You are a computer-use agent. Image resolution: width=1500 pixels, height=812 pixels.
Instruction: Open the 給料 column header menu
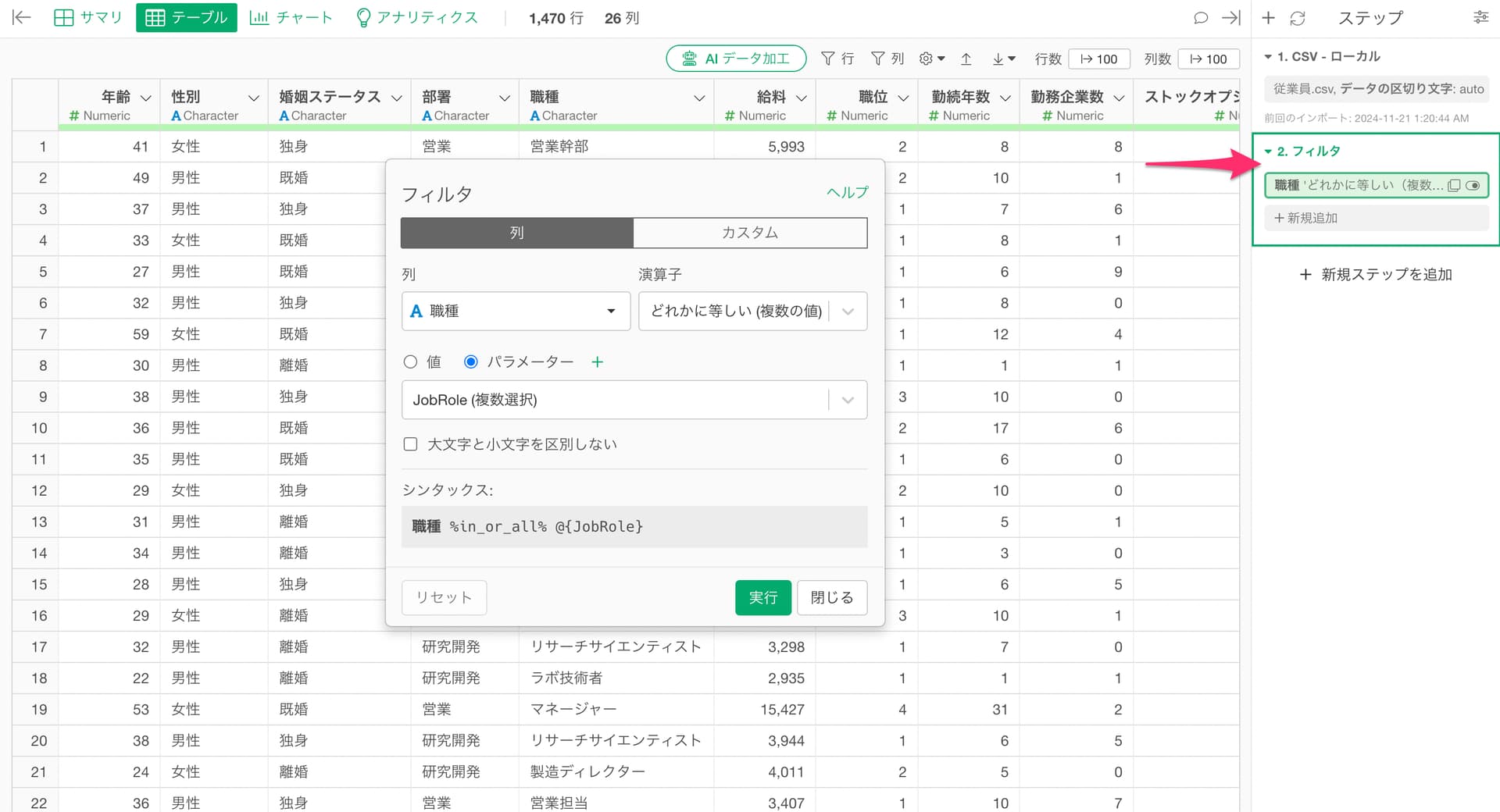(x=801, y=98)
